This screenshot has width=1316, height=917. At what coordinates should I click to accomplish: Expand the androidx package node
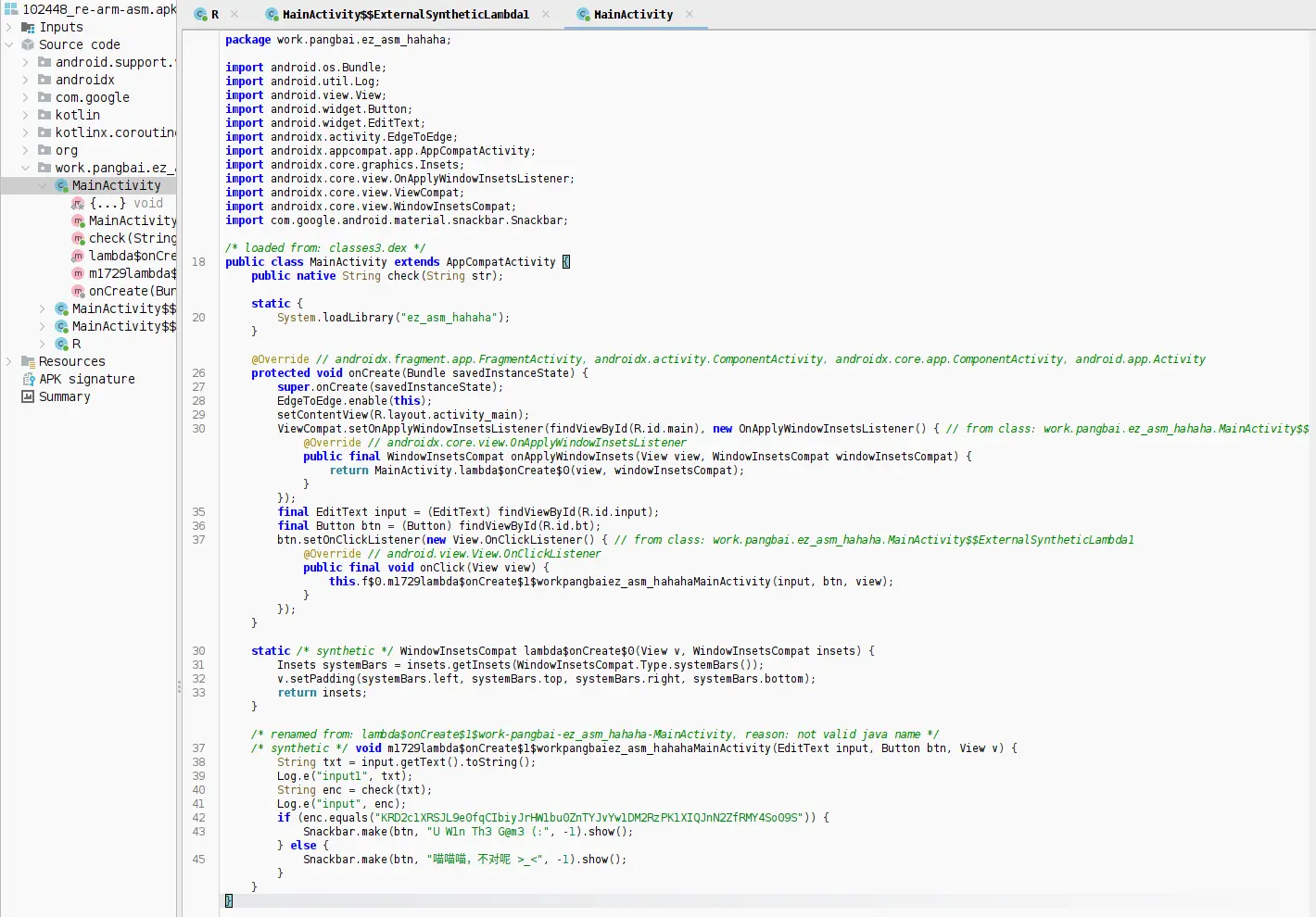25,80
